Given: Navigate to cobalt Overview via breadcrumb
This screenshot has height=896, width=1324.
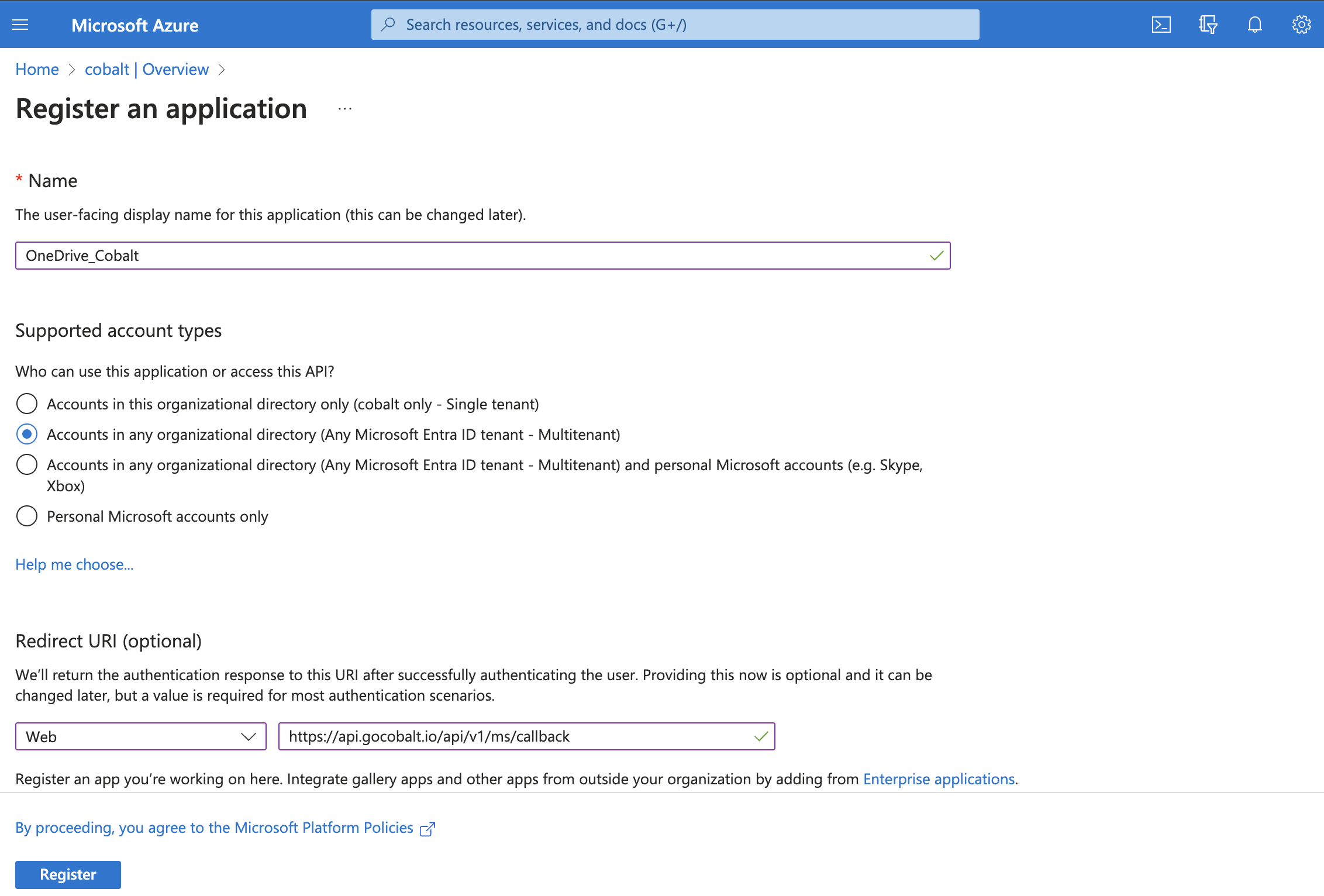Looking at the screenshot, I should click(146, 69).
